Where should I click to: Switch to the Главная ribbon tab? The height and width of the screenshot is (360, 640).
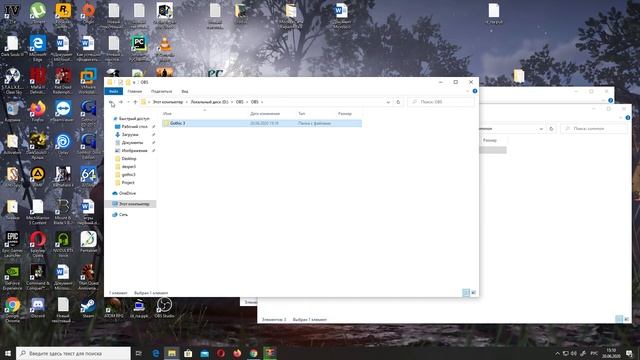[135, 91]
